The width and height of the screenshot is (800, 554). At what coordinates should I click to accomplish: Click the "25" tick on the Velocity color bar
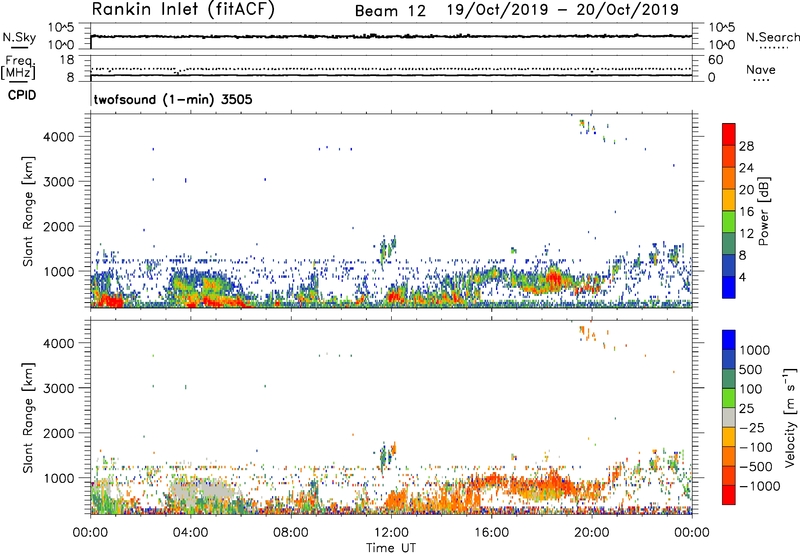pos(746,408)
